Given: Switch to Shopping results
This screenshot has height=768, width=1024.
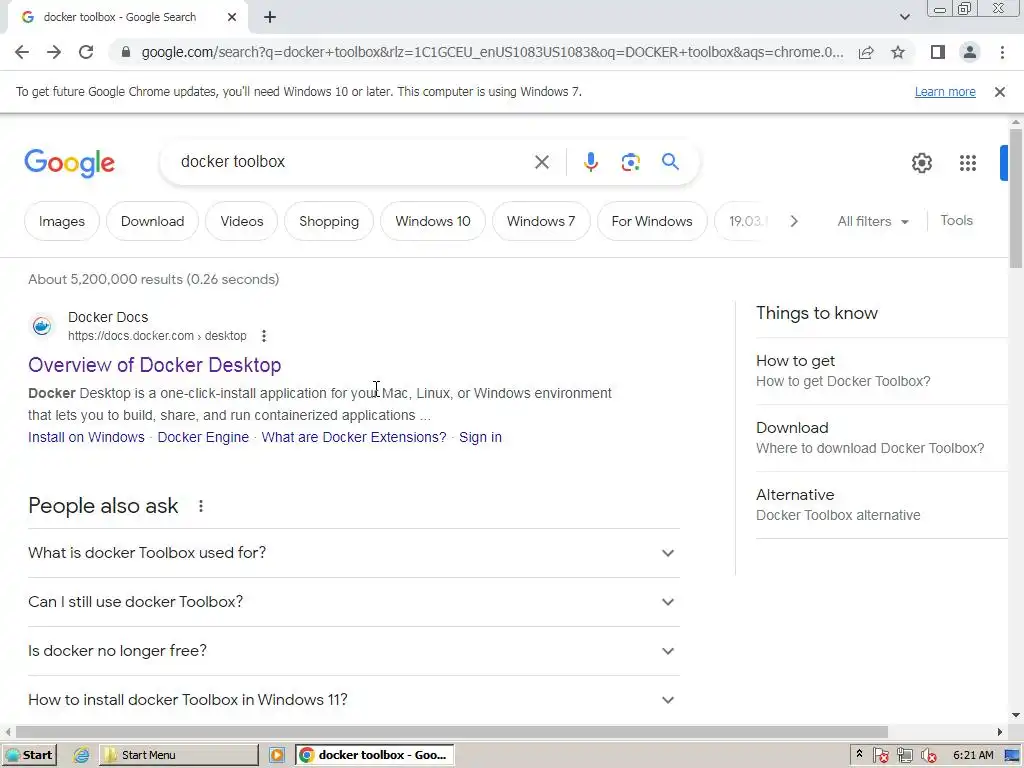Looking at the screenshot, I should (328, 221).
